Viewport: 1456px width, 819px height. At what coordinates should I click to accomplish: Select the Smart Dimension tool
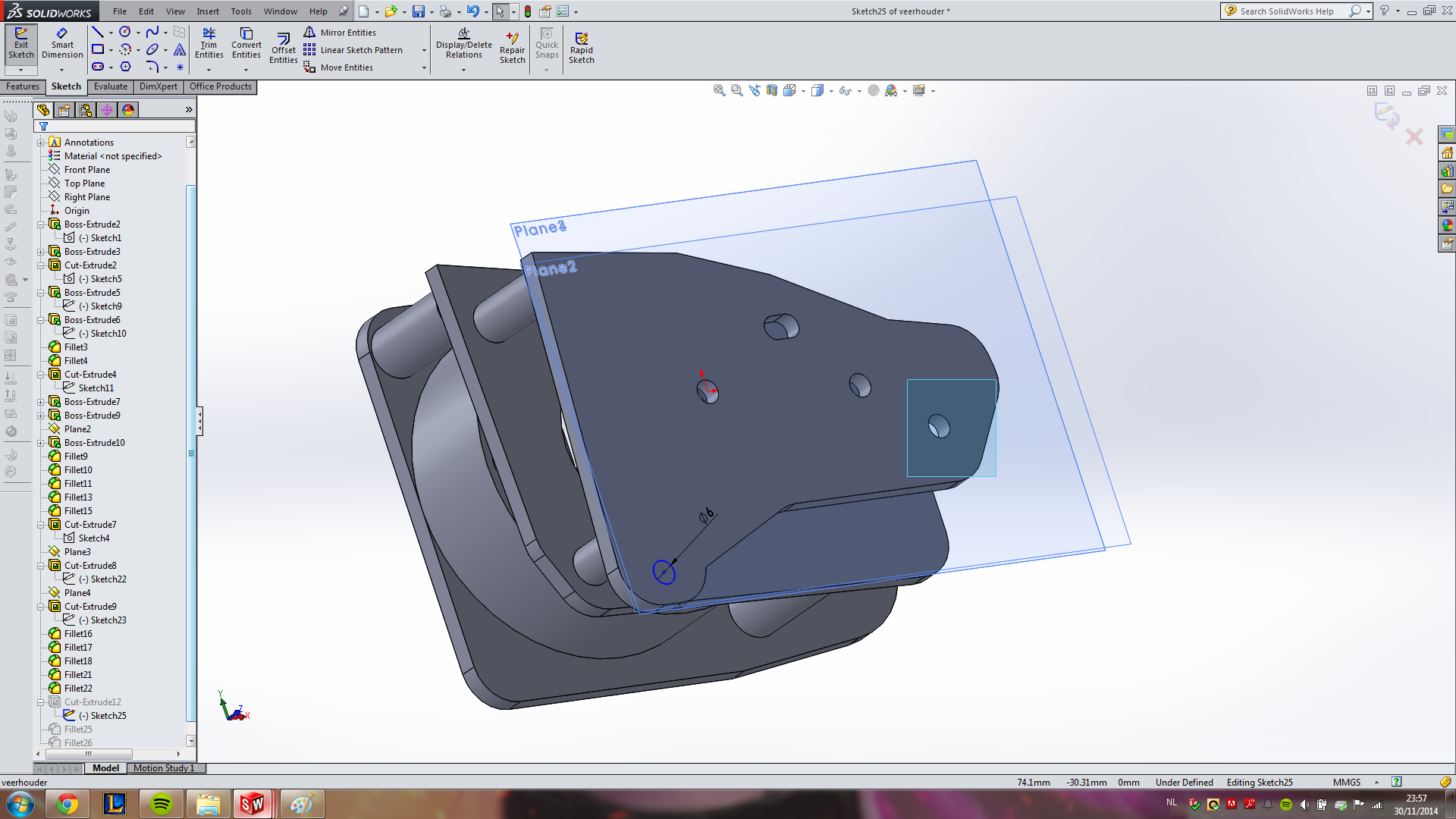(x=62, y=44)
